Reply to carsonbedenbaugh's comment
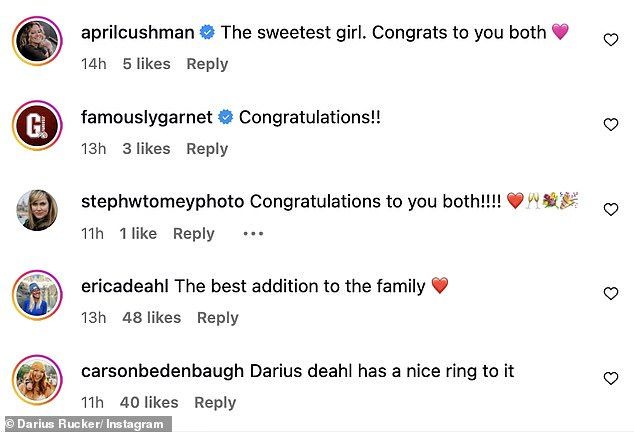634x432 pixels. click(x=215, y=403)
